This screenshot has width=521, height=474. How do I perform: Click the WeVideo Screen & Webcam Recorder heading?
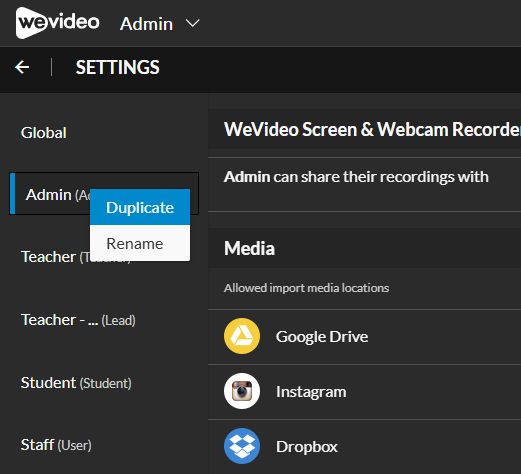(x=372, y=129)
